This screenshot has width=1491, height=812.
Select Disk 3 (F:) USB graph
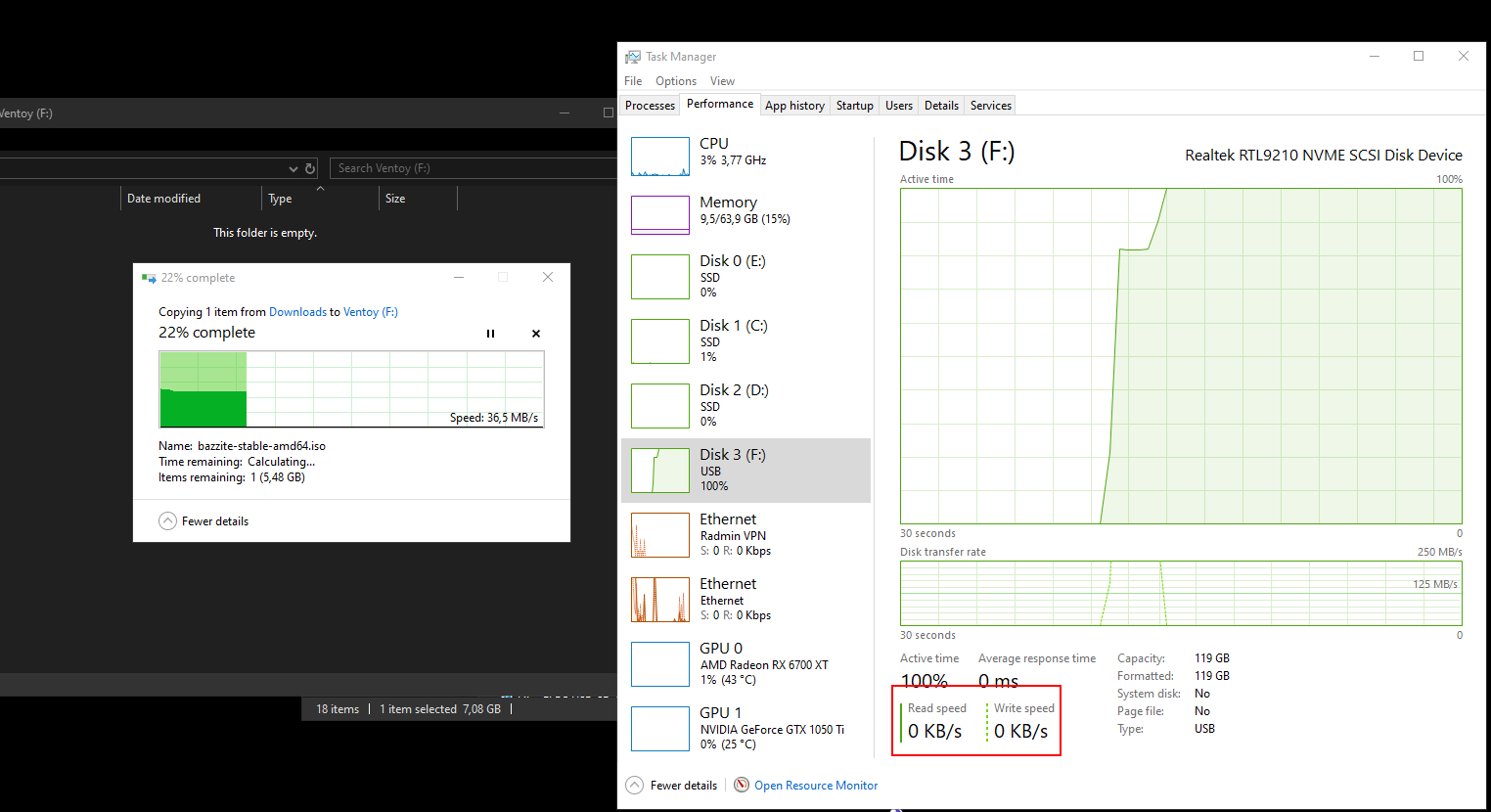pos(659,470)
